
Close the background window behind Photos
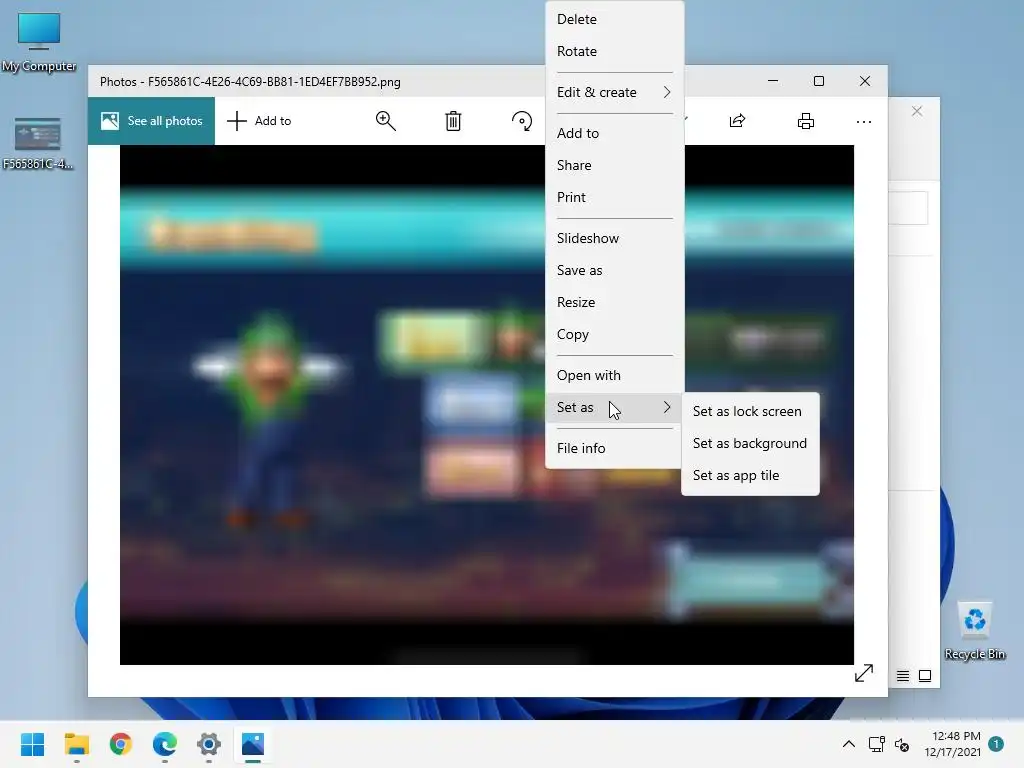click(x=917, y=111)
